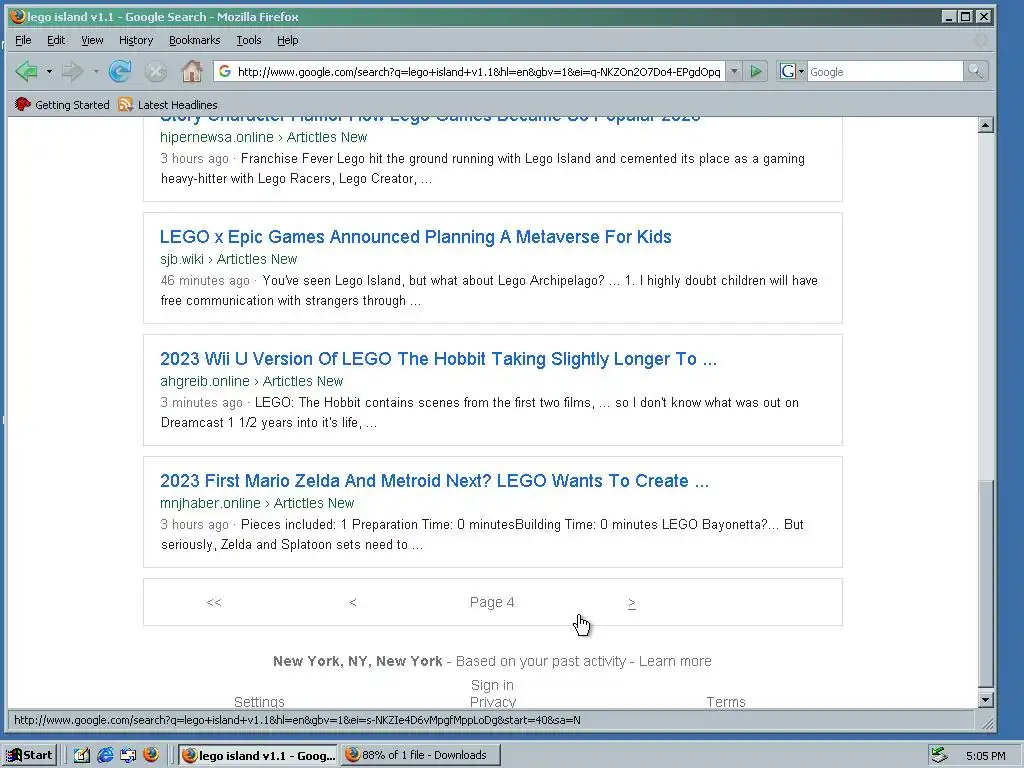Click the Learn more link
Image resolution: width=1024 pixels, height=768 pixels.
click(675, 661)
